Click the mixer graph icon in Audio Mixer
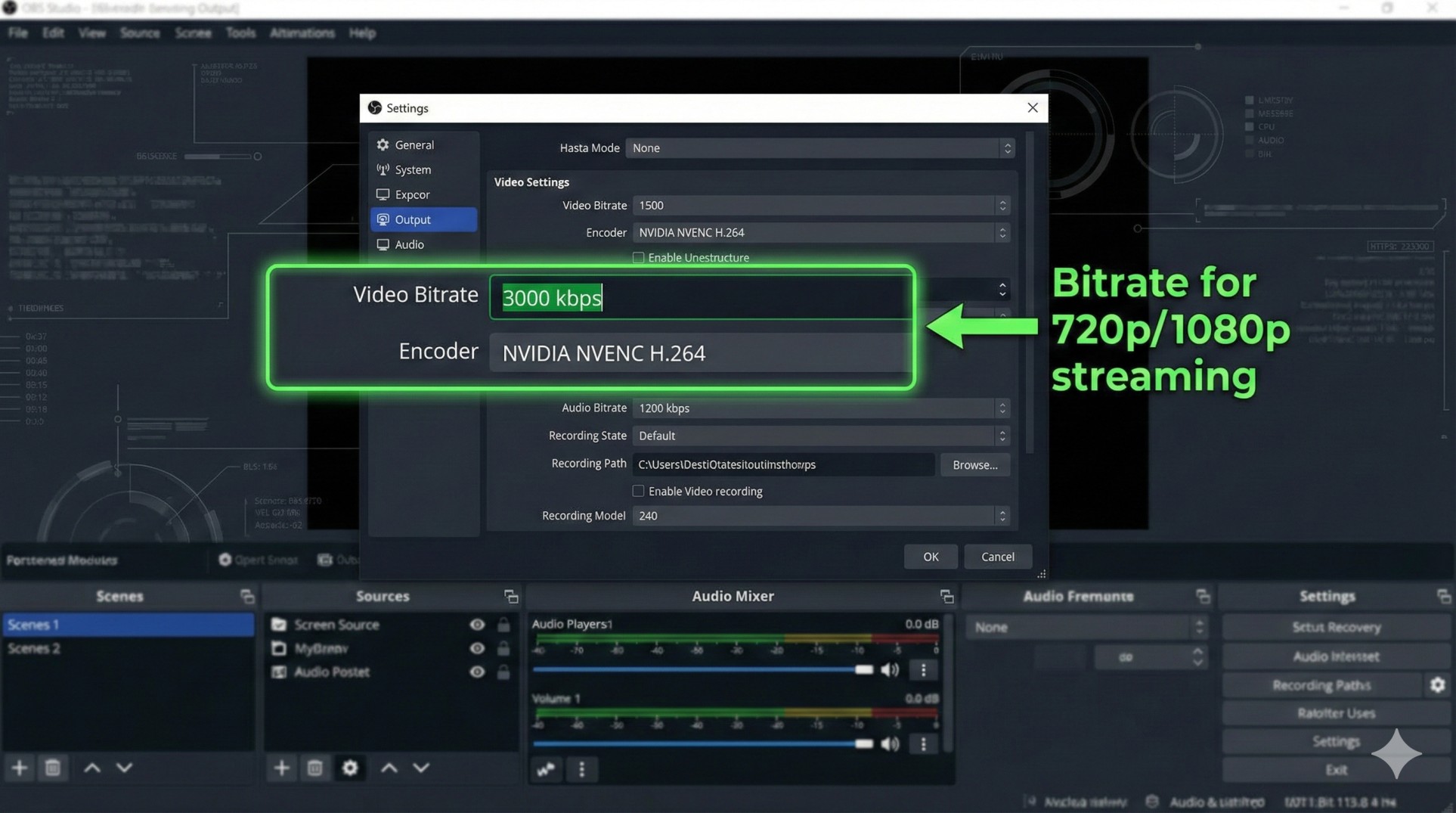 tap(546, 769)
